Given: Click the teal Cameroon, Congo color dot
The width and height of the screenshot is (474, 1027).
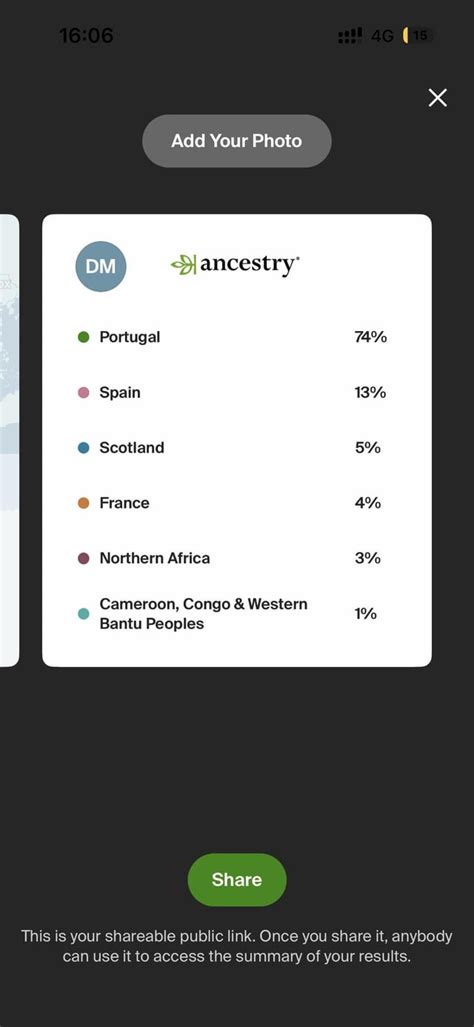Looking at the screenshot, I should tap(83, 614).
